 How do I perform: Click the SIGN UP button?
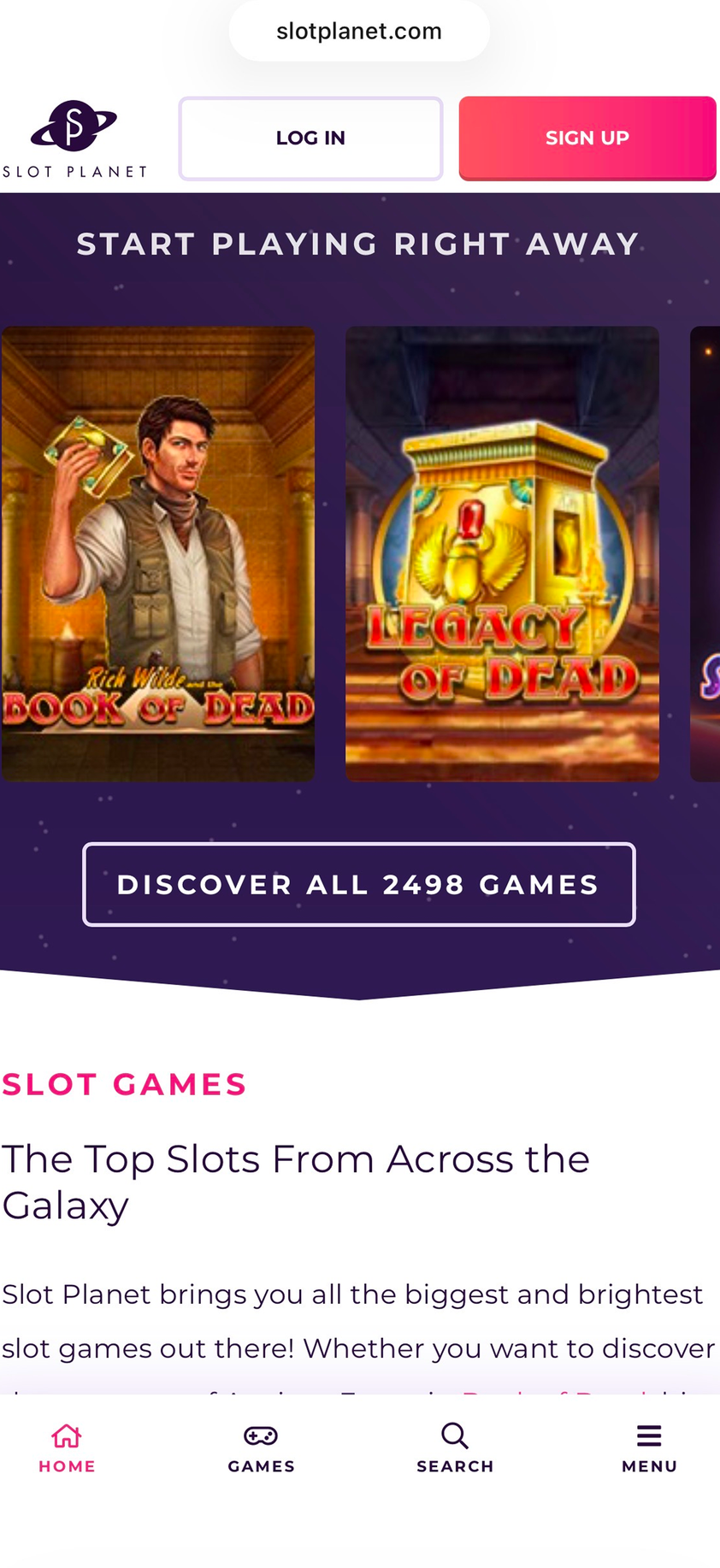coord(587,139)
